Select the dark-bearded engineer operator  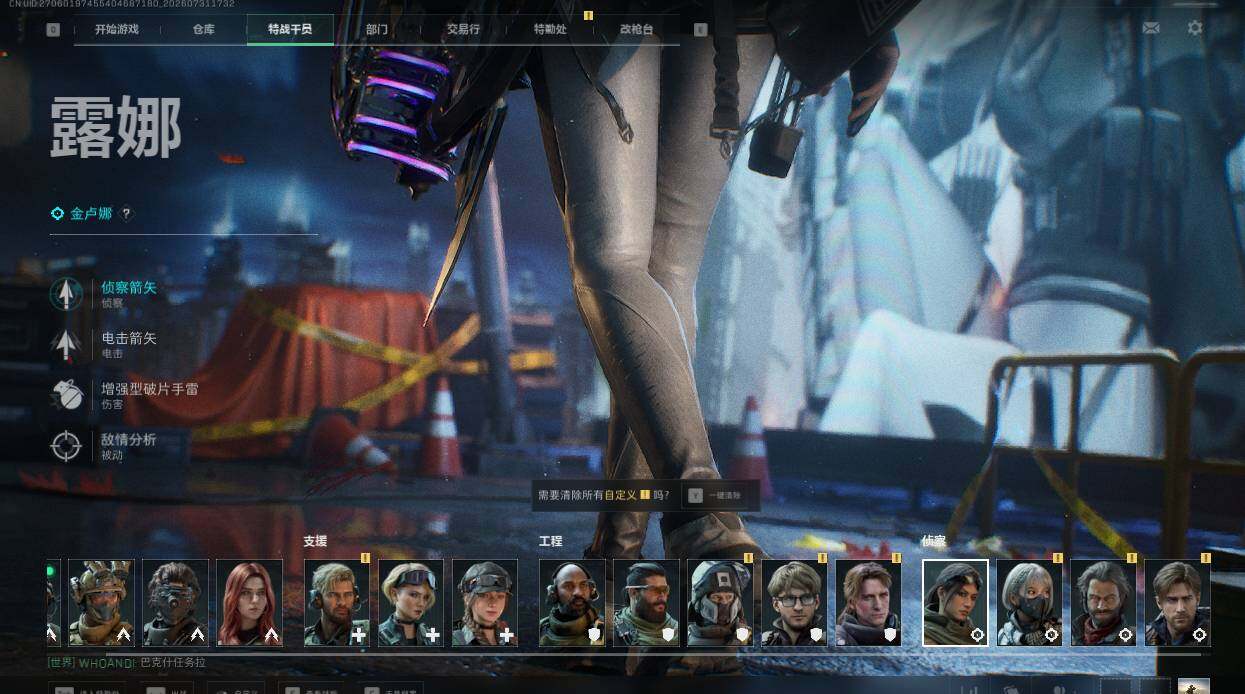coord(646,603)
